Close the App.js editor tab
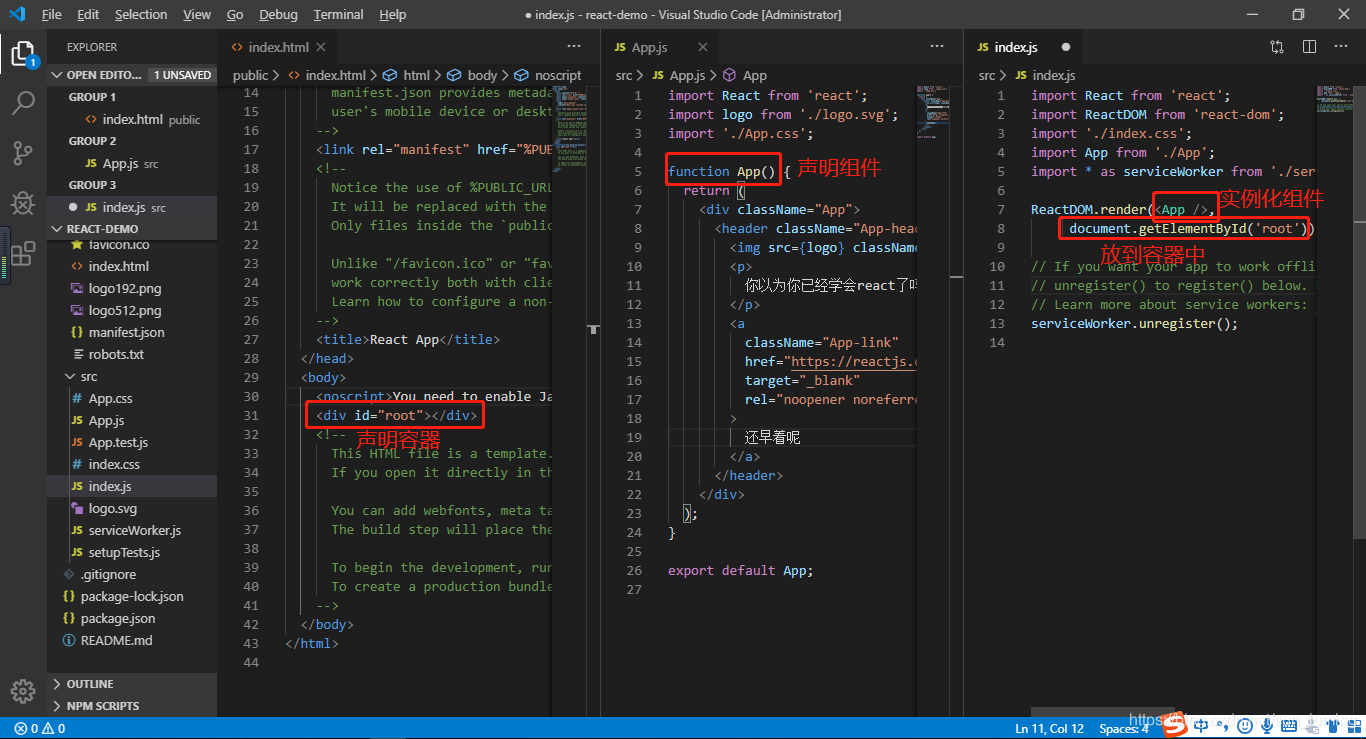Viewport: 1366px width, 739px height. click(703, 47)
